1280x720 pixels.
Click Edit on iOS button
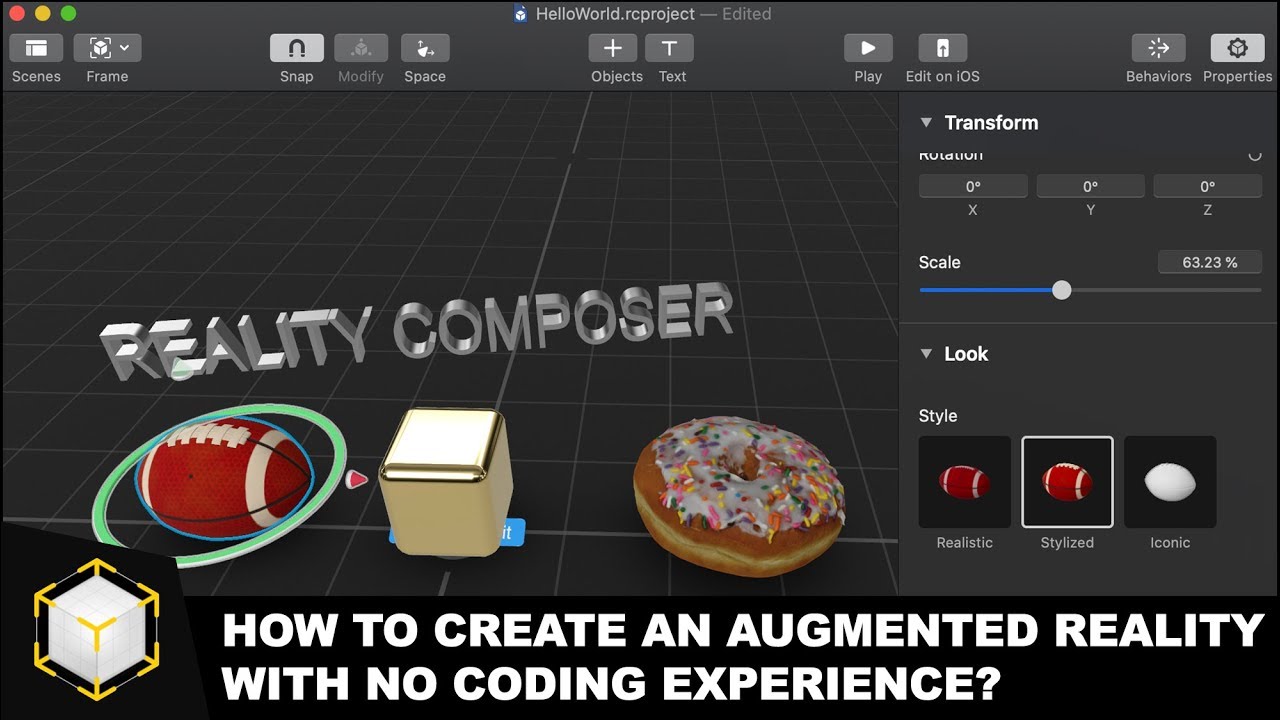[x=943, y=48]
